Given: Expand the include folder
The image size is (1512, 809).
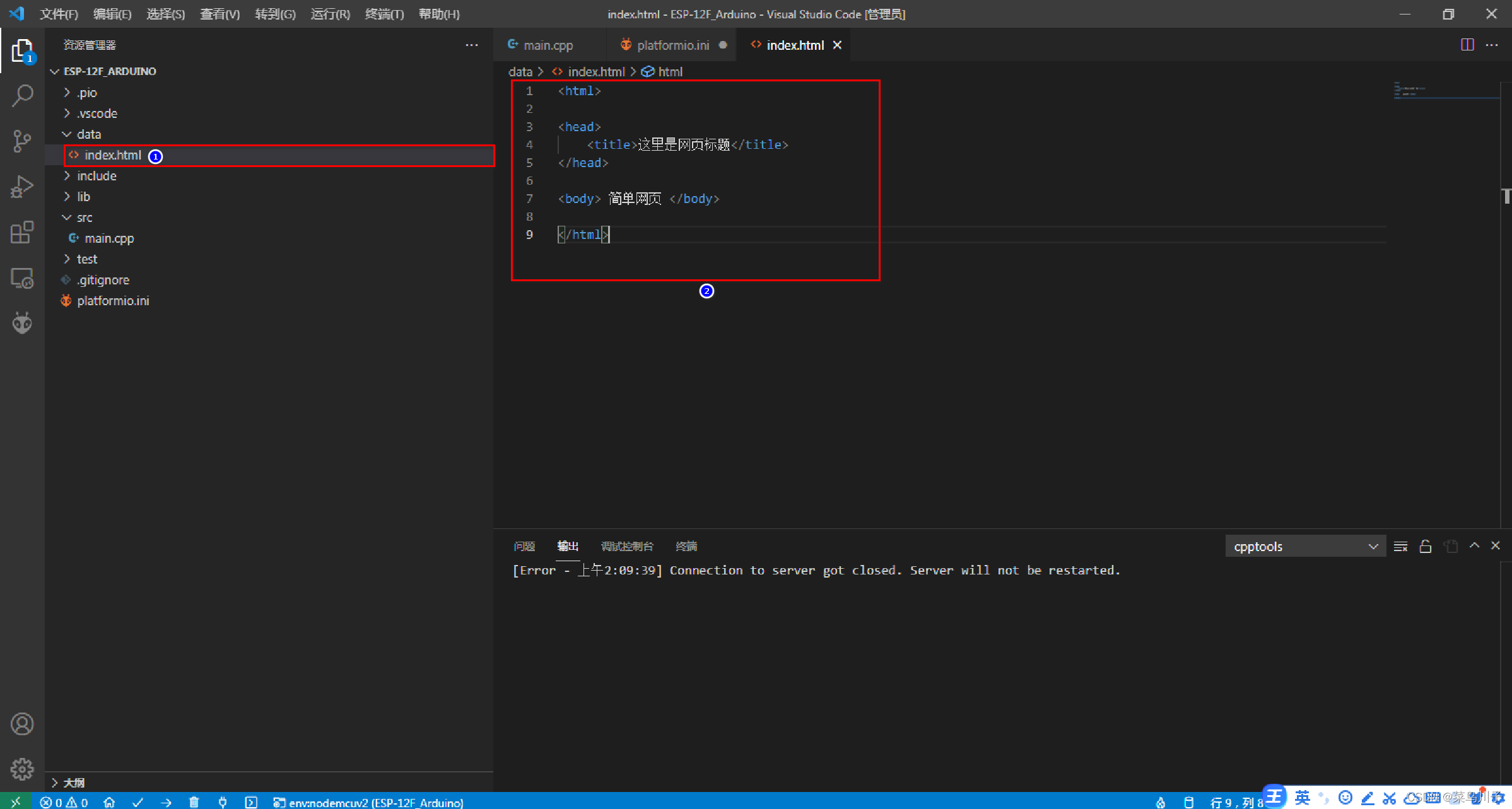Looking at the screenshot, I should [97, 176].
